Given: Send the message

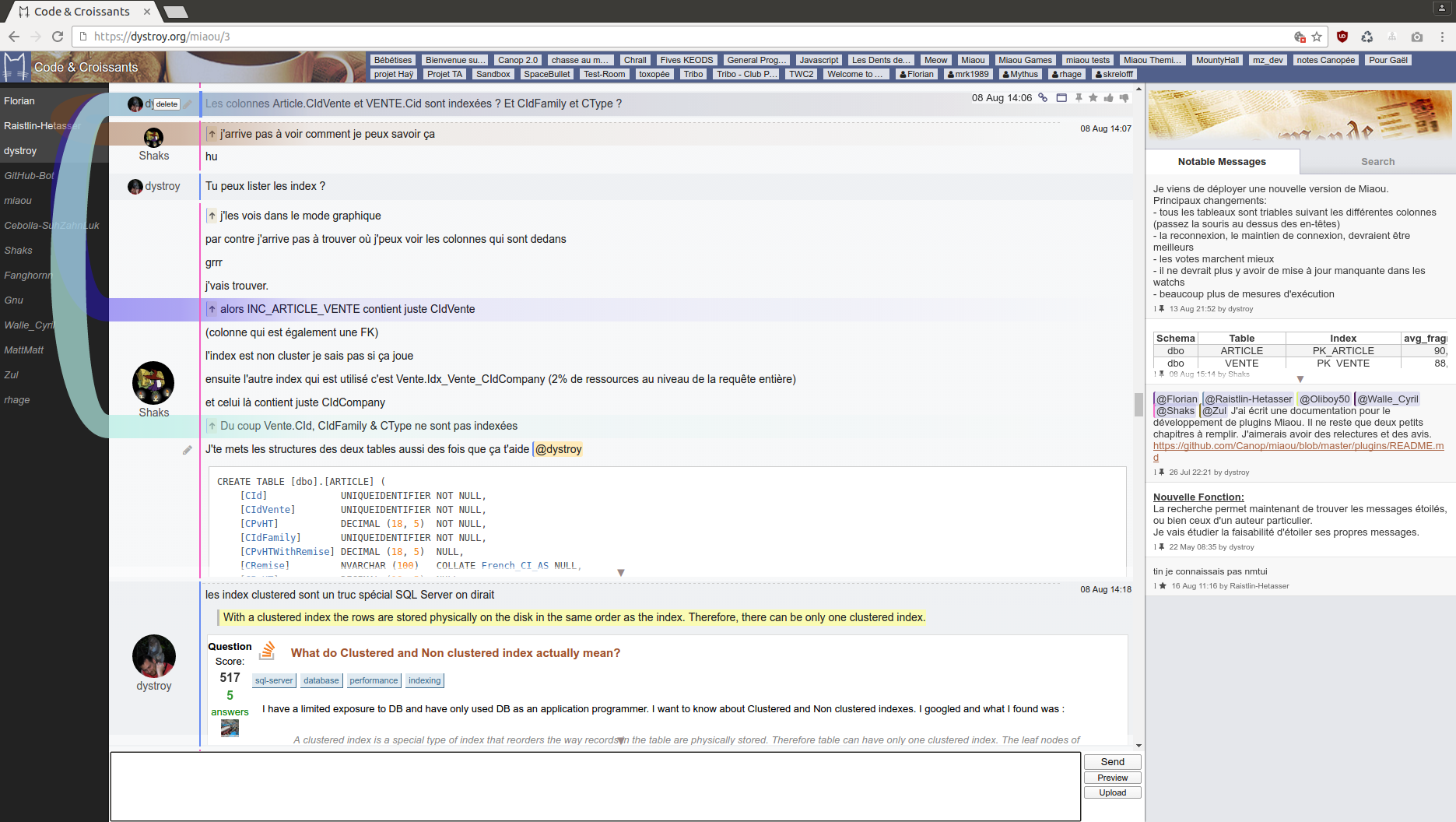Looking at the screenshot, I should click(x=1113, y=762).
